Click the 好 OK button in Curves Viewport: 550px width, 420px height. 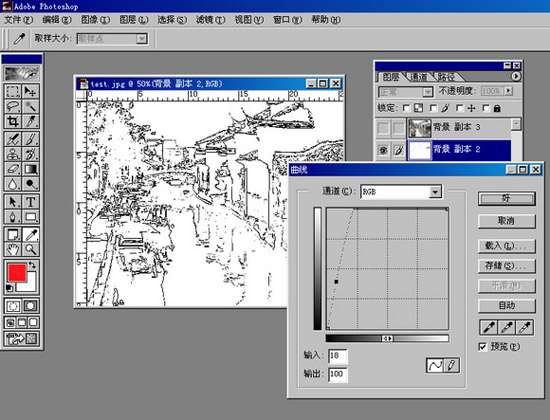(x=507, y=199)
